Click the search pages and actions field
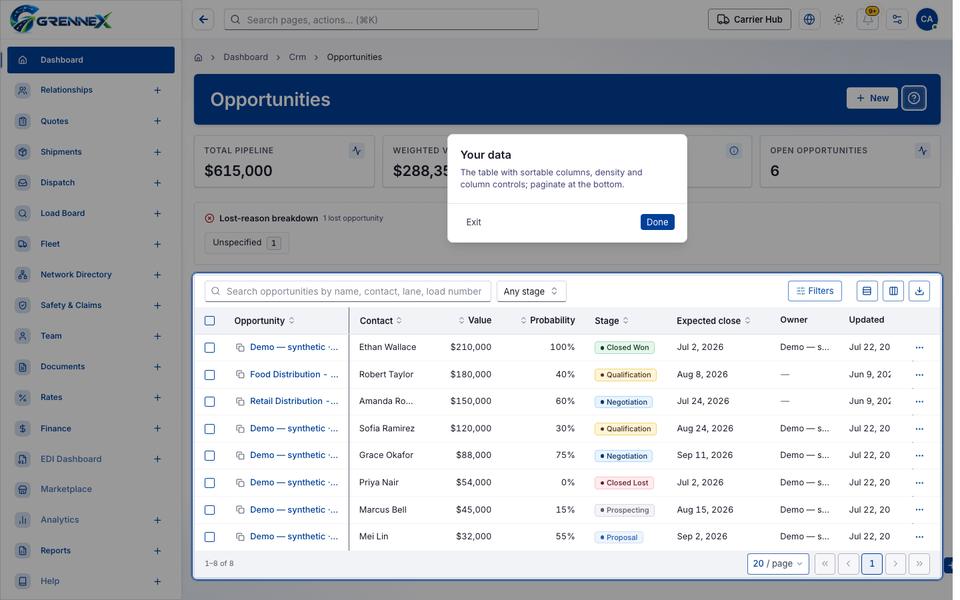 click(381, 20)
